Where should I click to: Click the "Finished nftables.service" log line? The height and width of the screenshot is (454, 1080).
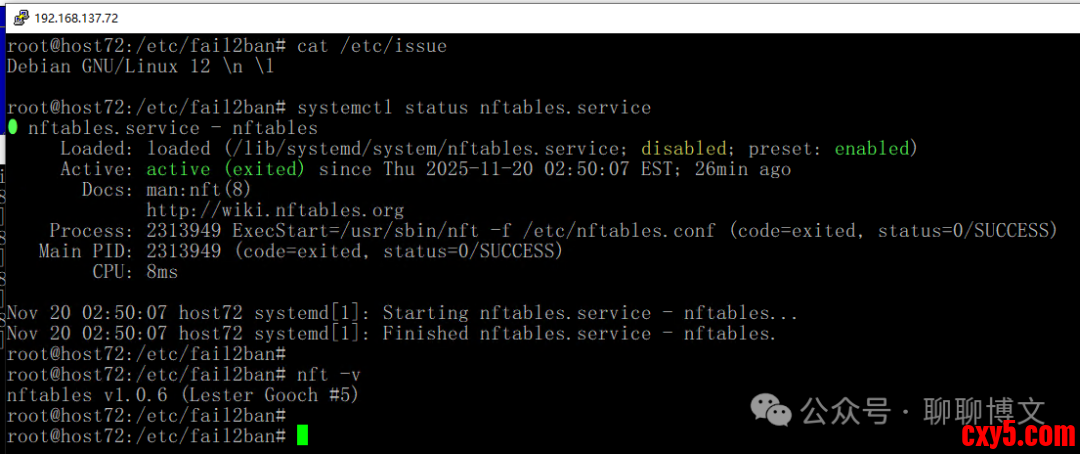tap(579, 333)
